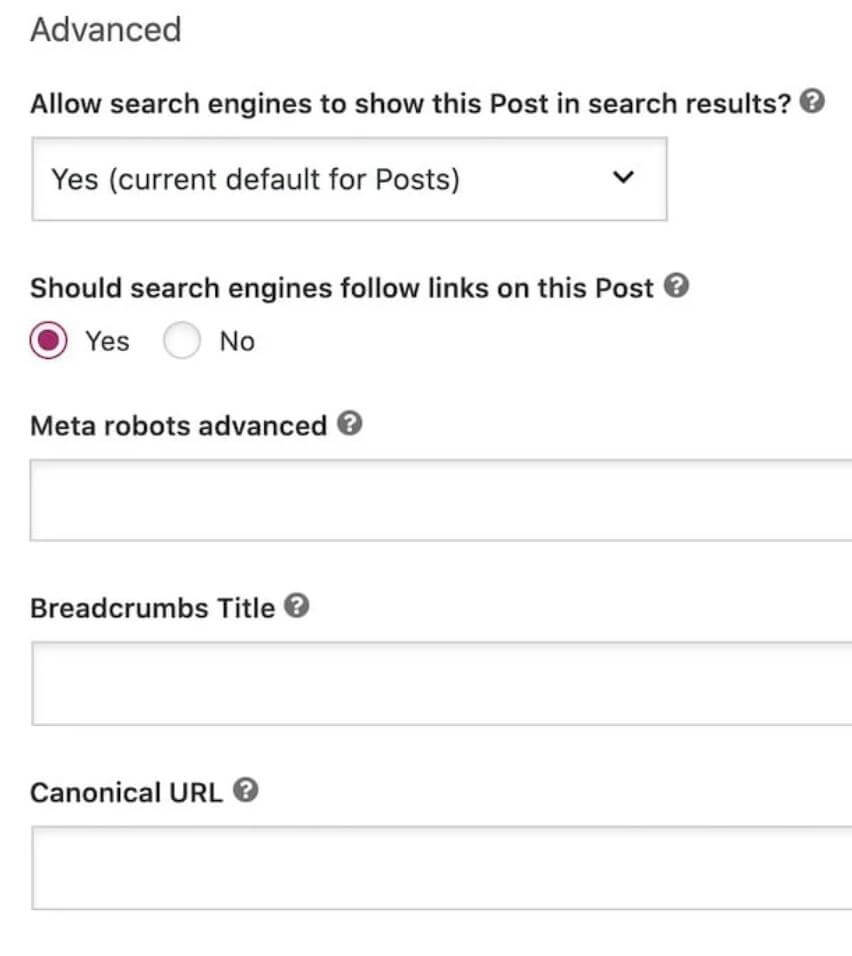This screenshot has height=956, width=852.
Task: Click the Canonical URL input field
Action: (441, 868)
